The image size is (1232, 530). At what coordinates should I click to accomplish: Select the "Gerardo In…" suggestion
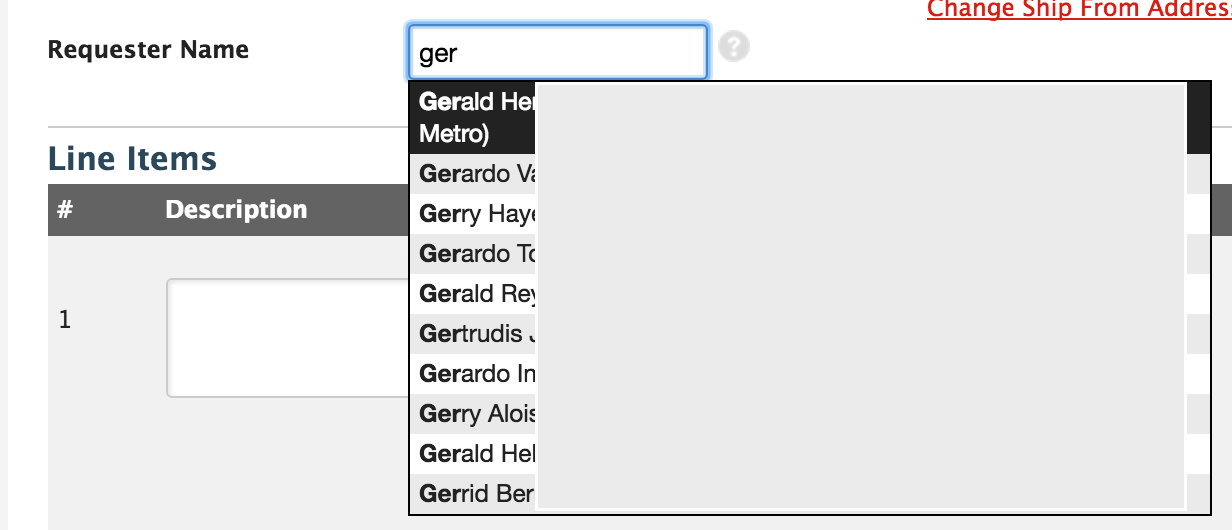pyautogui.click(x=477, y=374)
